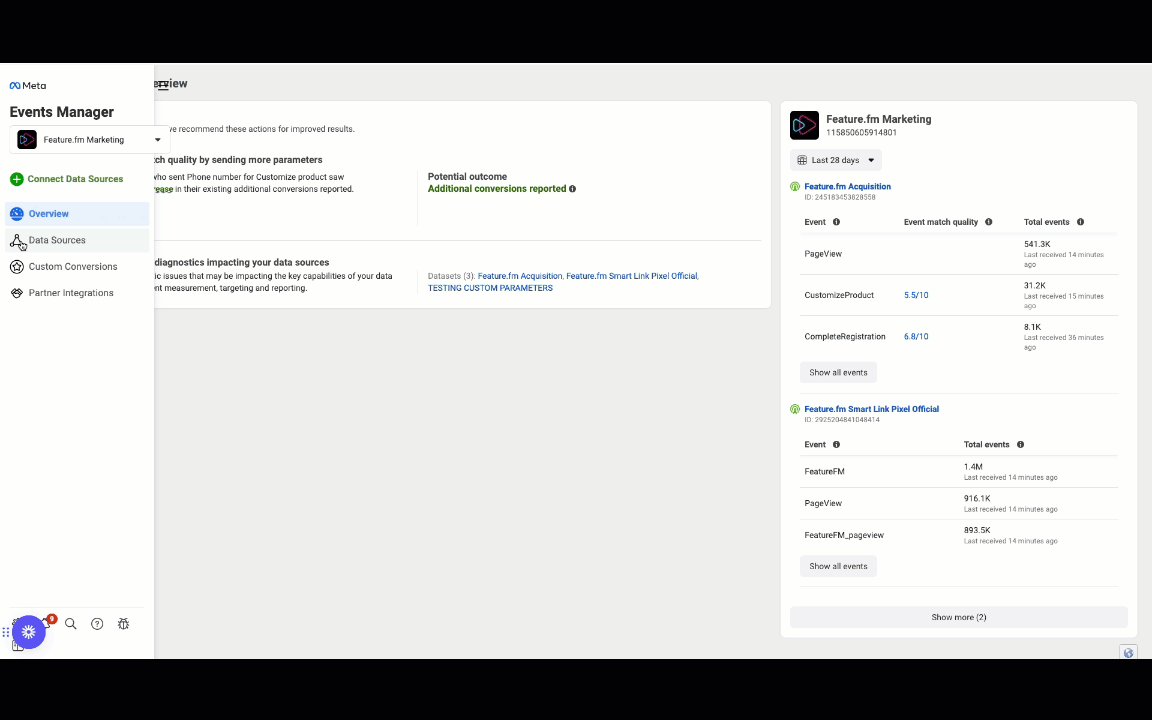Go to Data Sources in the sidebar
This screenshot has width=1152, height=720.
pos(77,240)
